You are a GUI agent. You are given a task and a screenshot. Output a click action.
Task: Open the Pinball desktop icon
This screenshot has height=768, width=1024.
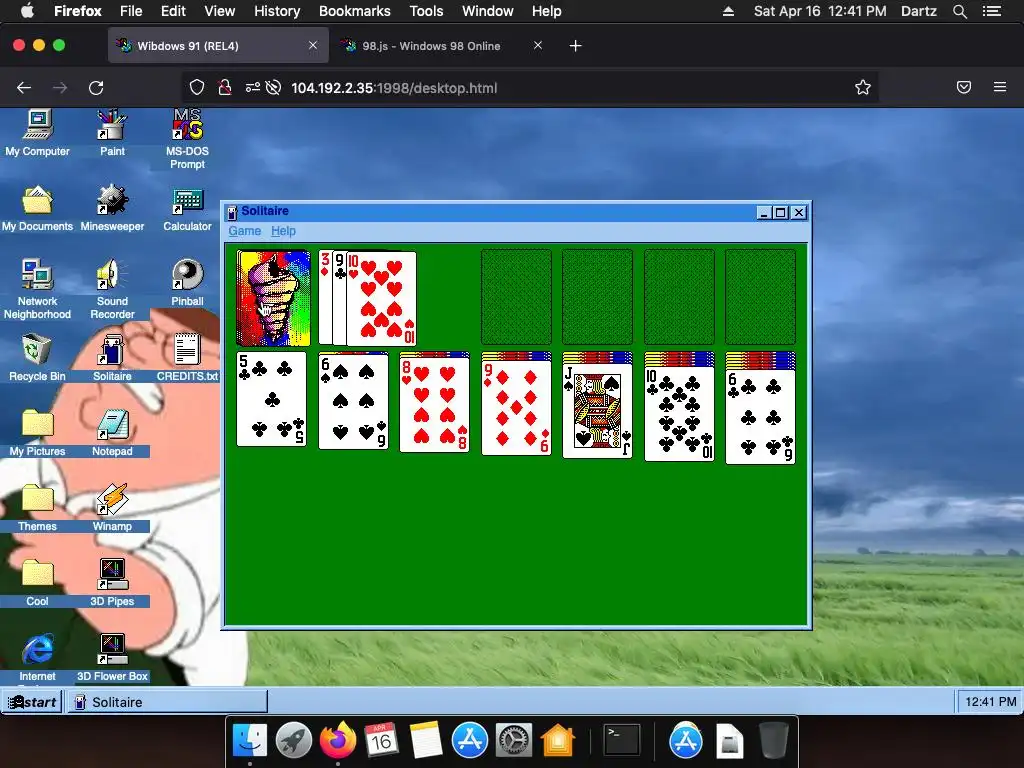tap(187, 283)
